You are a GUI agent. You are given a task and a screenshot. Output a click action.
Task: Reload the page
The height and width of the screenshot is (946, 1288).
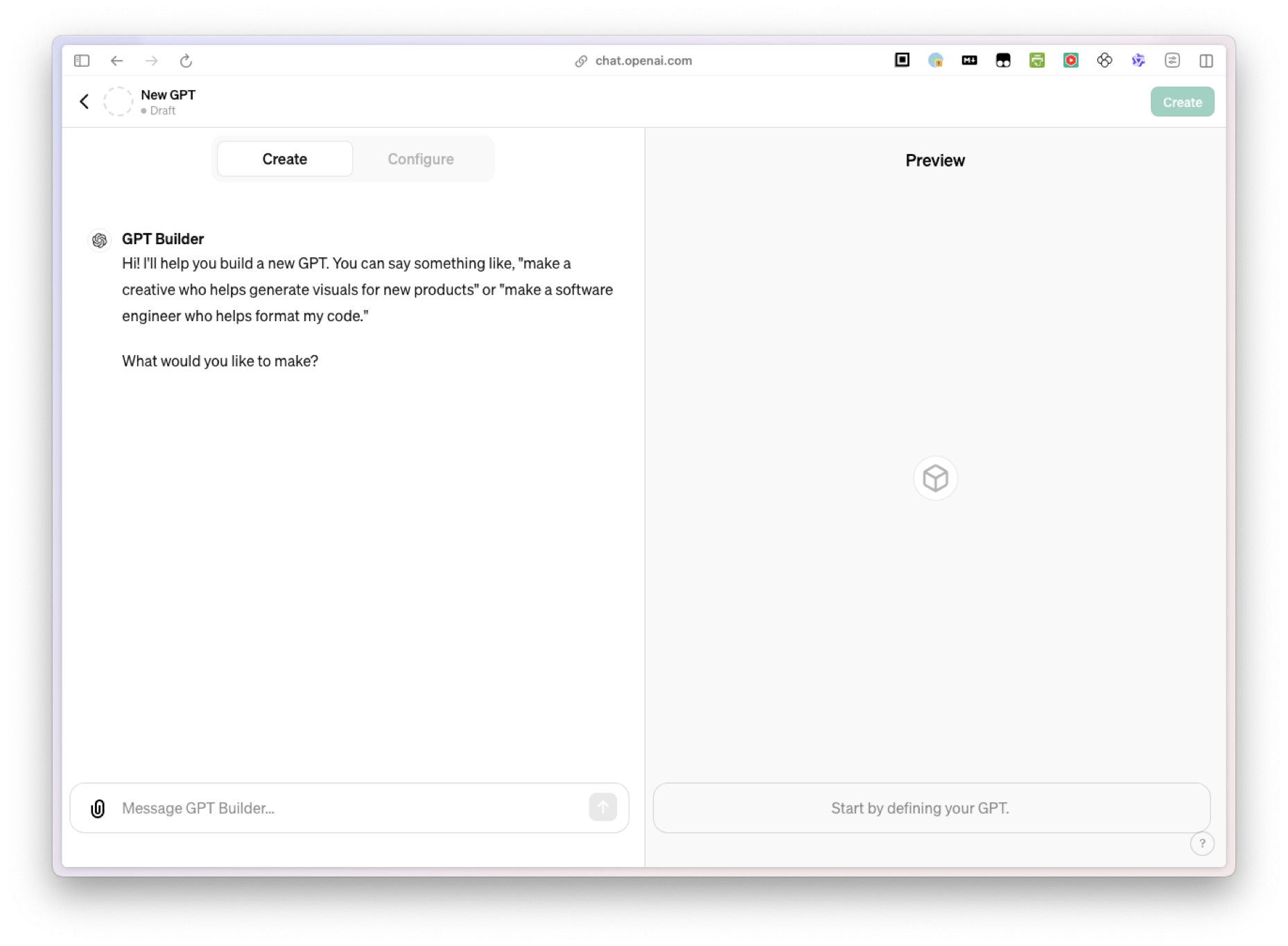pyautogui.click(x=186, y=61)
